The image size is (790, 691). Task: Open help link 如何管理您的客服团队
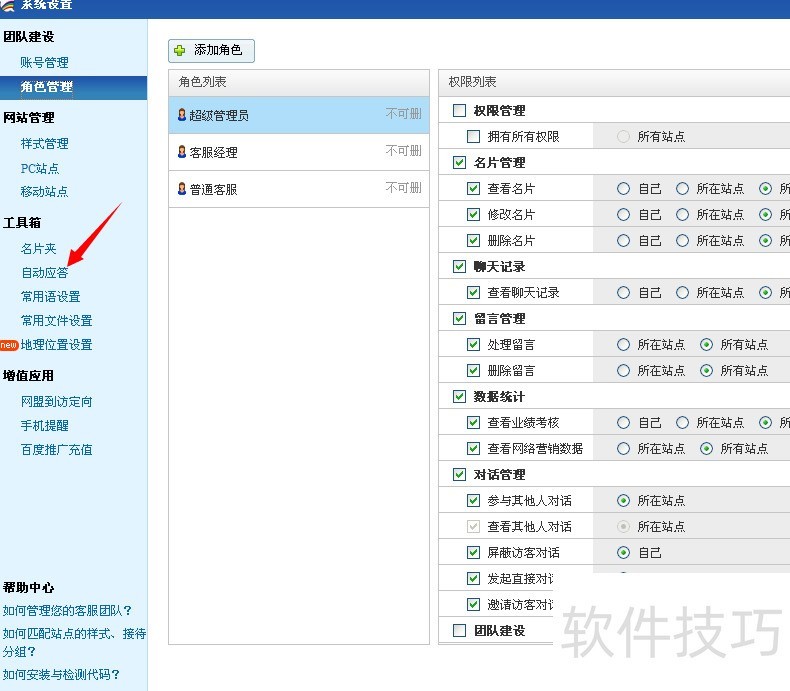[67, 610]
